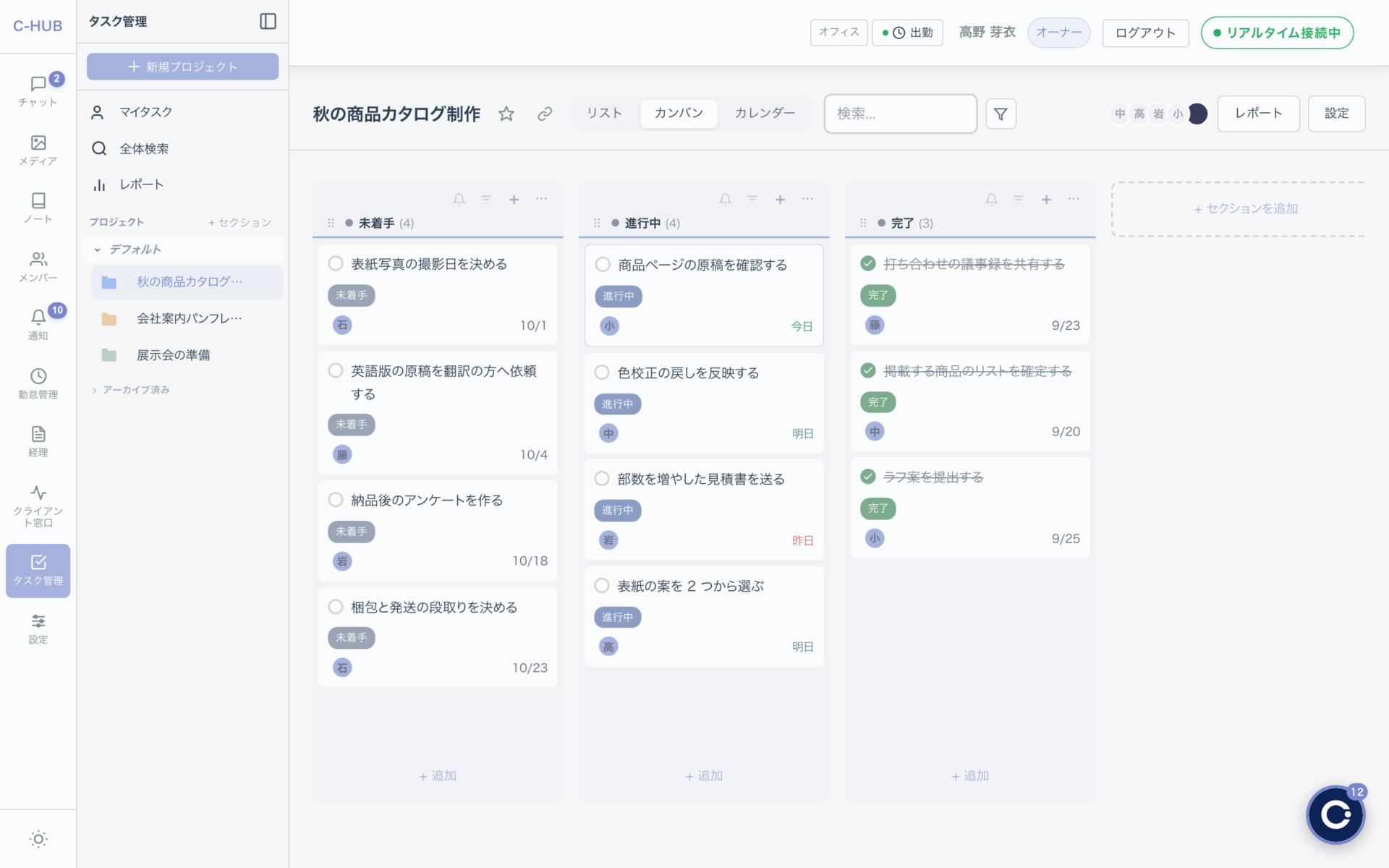Uncheck ラフ案を提出する
This screenshot has height=868, width=1389.
point(868,476)
